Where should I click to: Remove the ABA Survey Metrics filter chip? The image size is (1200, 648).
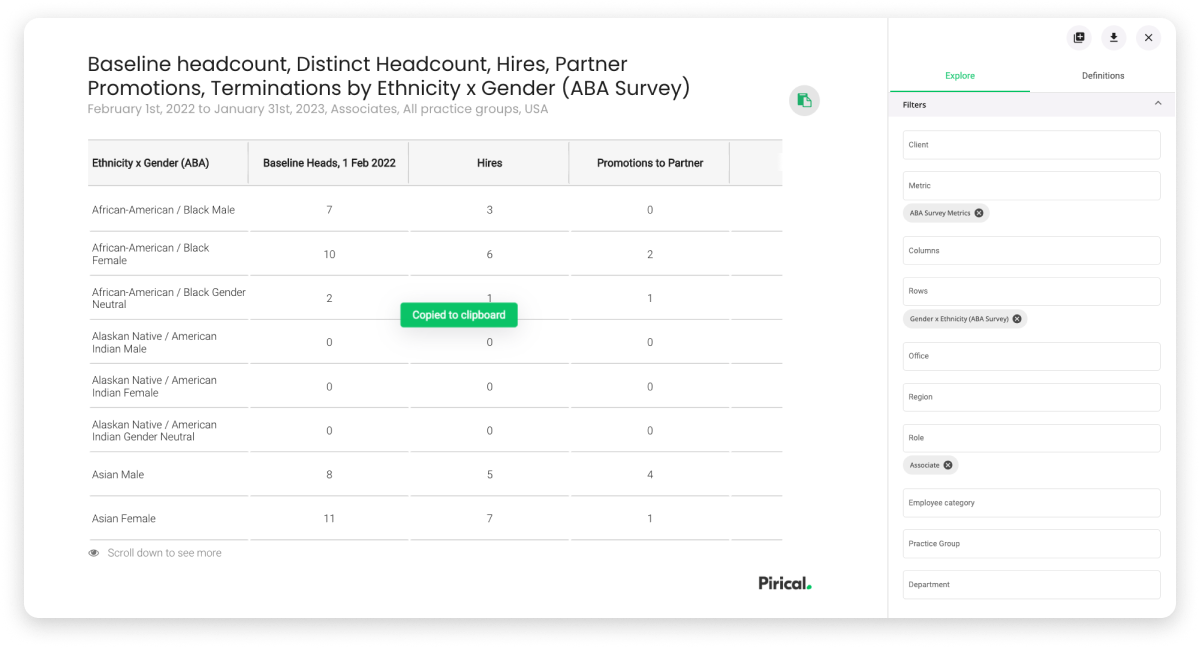(978, 212)
